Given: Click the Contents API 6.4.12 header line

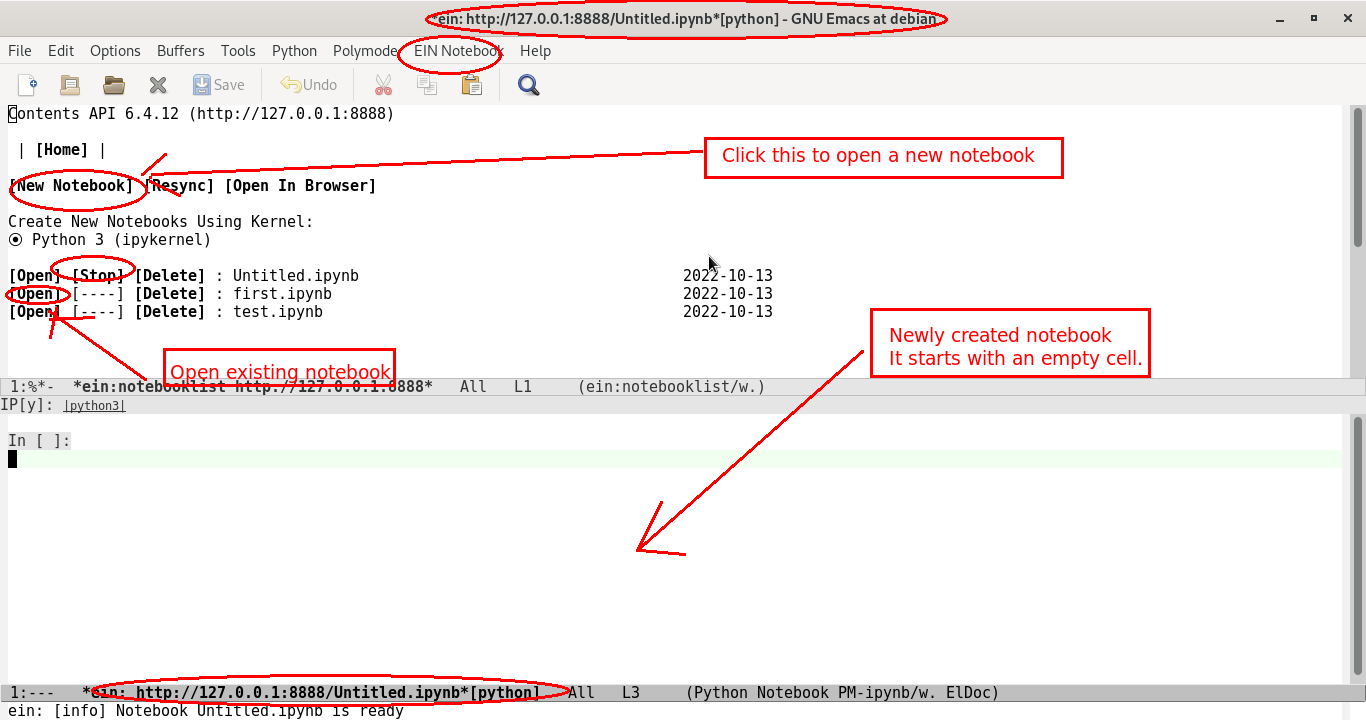Looking at the screenshot, I should tap(201, 114).
